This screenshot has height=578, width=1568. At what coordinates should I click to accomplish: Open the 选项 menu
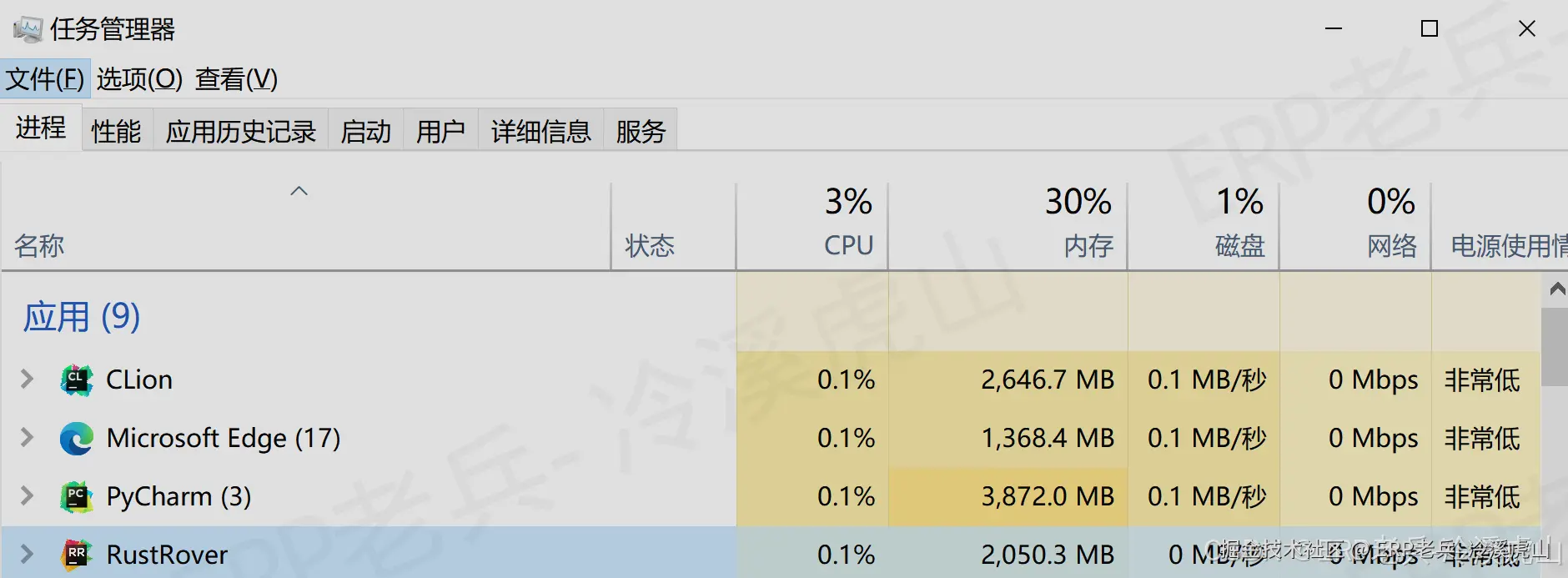pyautogui.click(x=138, y=79)
